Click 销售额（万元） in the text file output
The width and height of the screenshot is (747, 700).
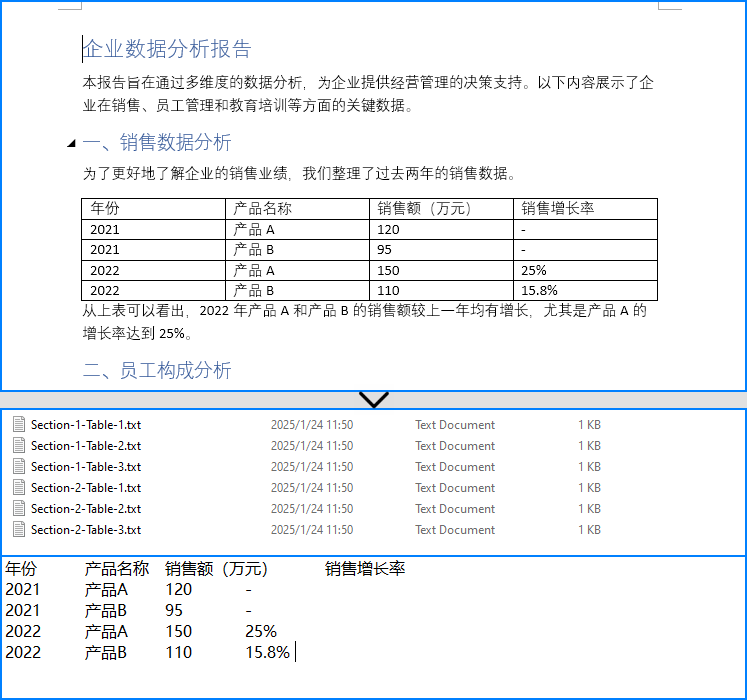tap(216, 568)
